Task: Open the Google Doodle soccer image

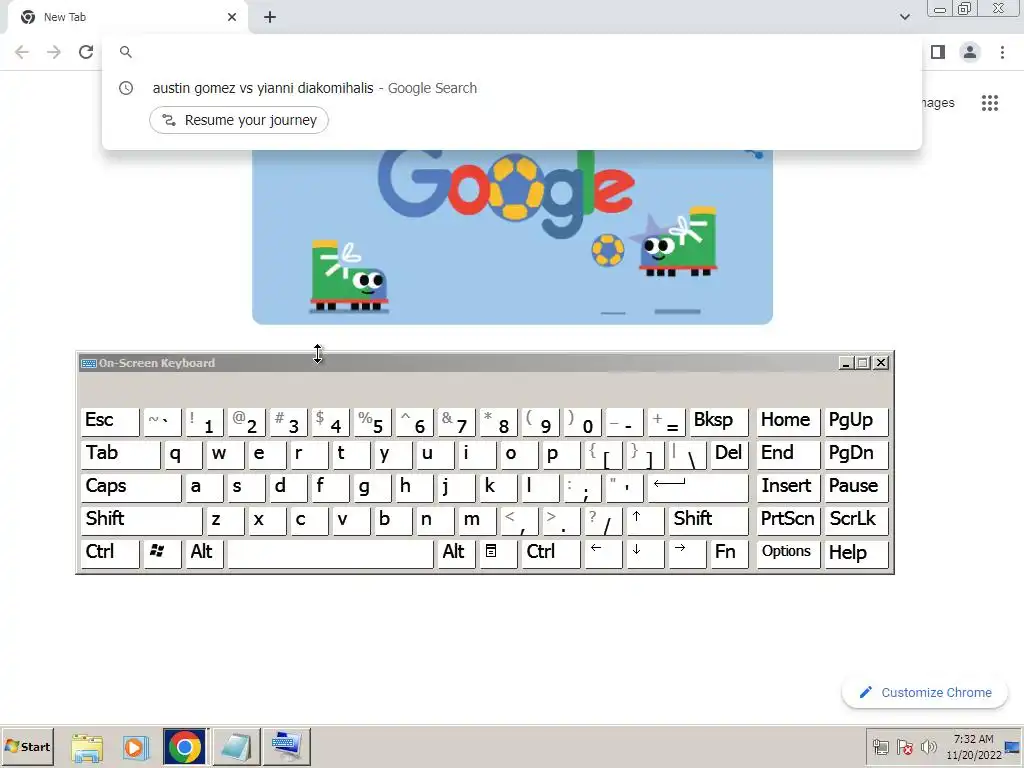Action: point(512,237)
